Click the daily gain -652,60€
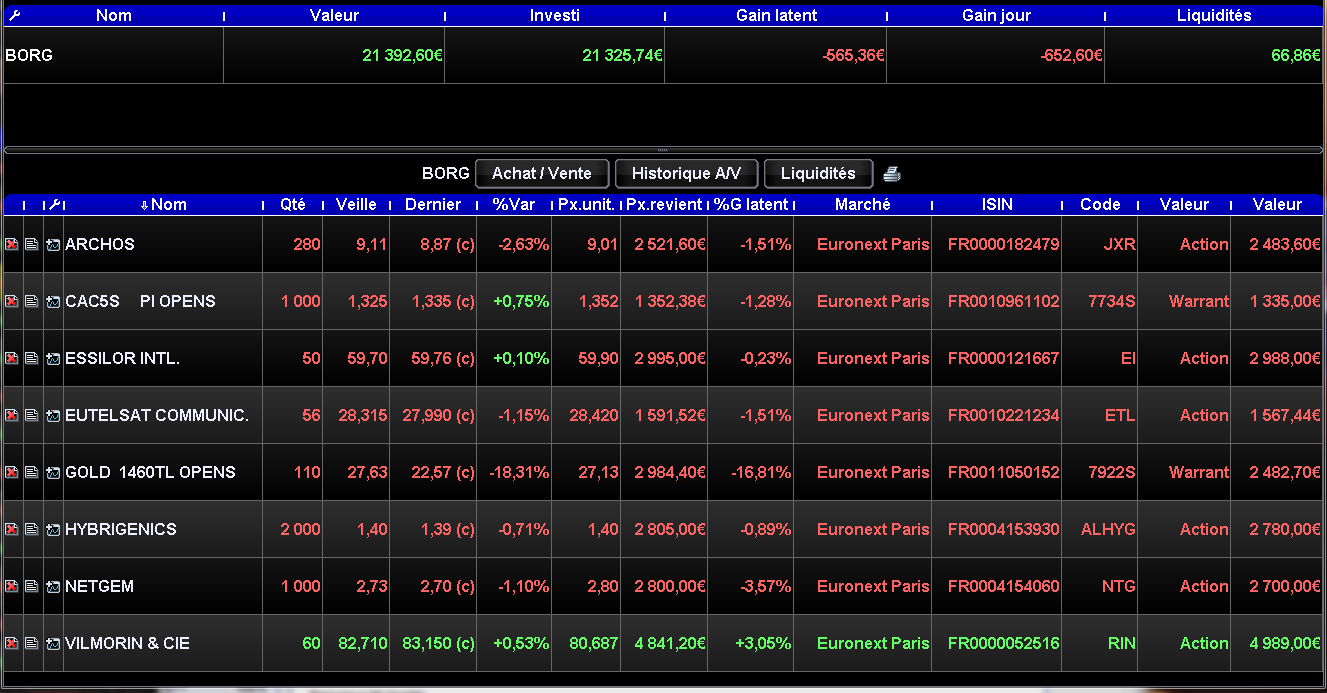This screenshot has width=1327, height=693. point(1072,55)
